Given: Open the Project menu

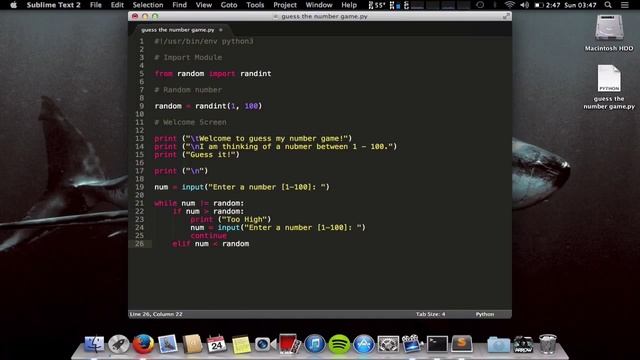Looking at the screenshot, I should (x=285, y=5).
